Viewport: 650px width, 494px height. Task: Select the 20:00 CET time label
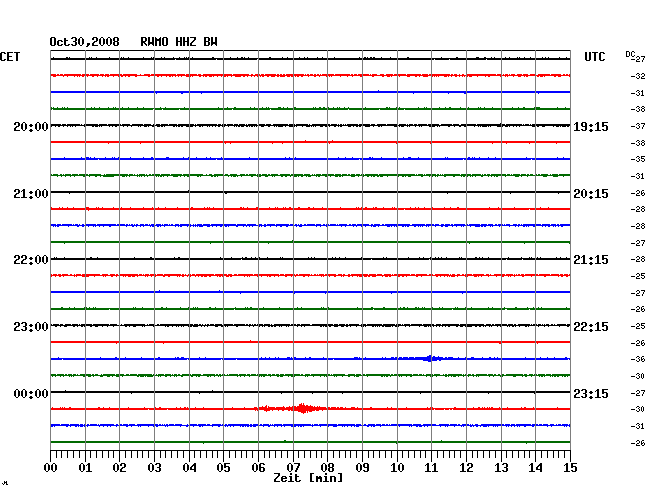pos(31,126)
